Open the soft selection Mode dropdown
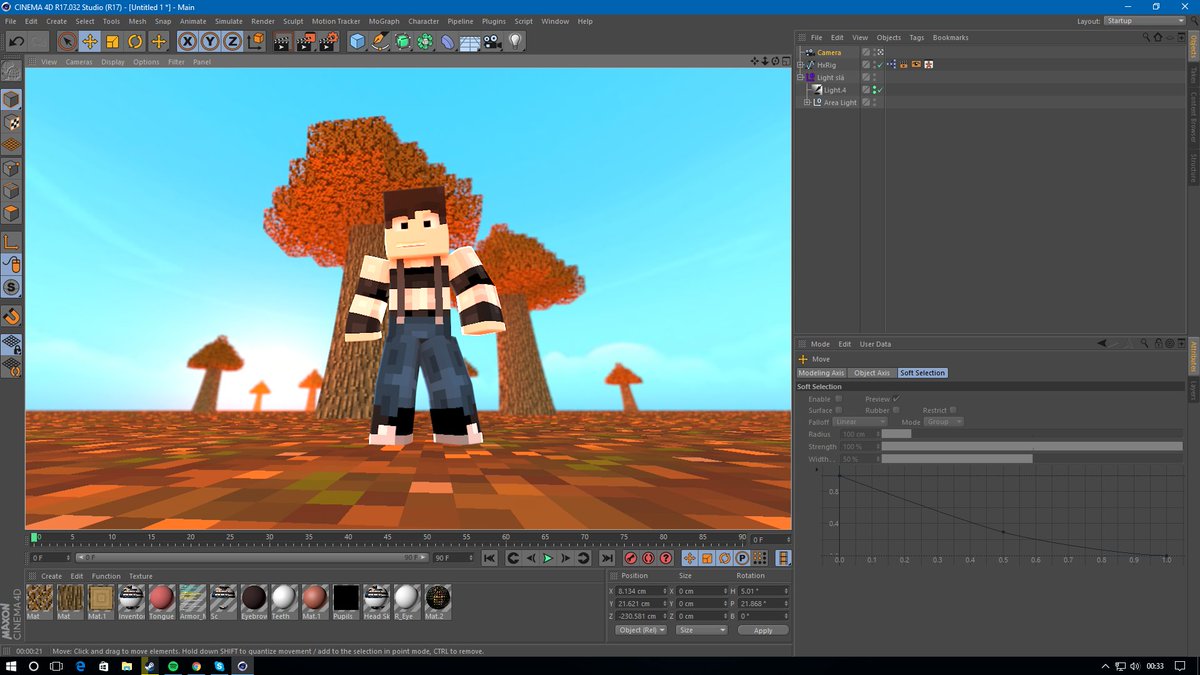Viewport: 1200px width, 675px height. 944,422
